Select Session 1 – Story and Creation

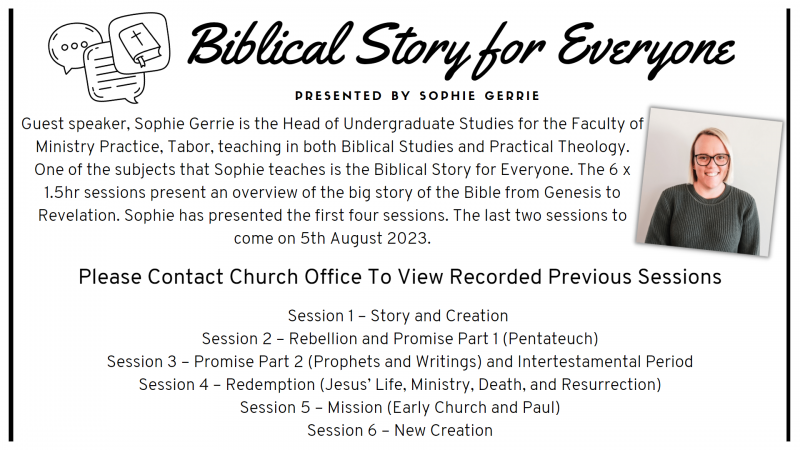[398, 316]
